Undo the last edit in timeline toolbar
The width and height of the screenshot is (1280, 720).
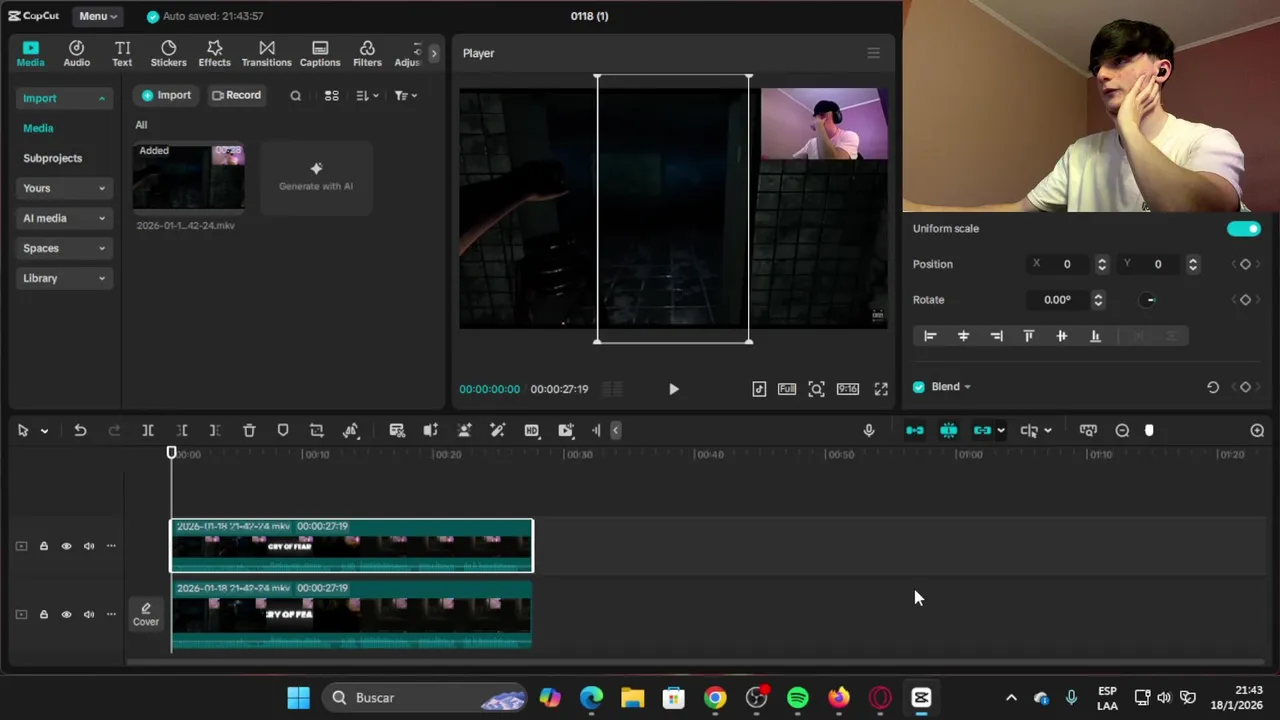click(x=80, y=430)
